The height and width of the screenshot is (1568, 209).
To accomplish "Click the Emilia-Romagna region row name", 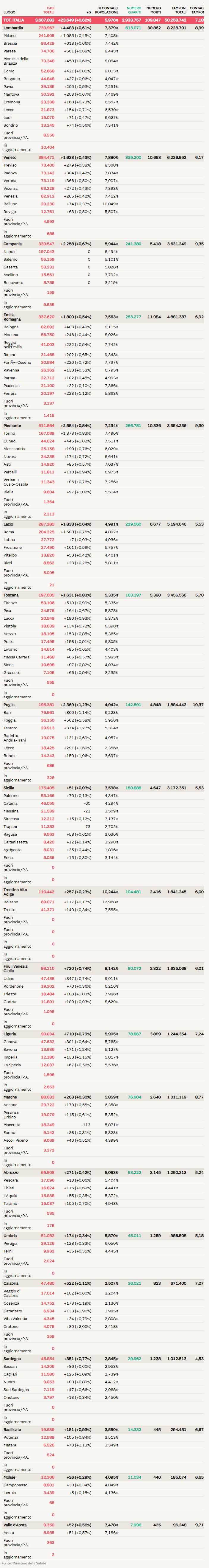I will click(12, 317).
